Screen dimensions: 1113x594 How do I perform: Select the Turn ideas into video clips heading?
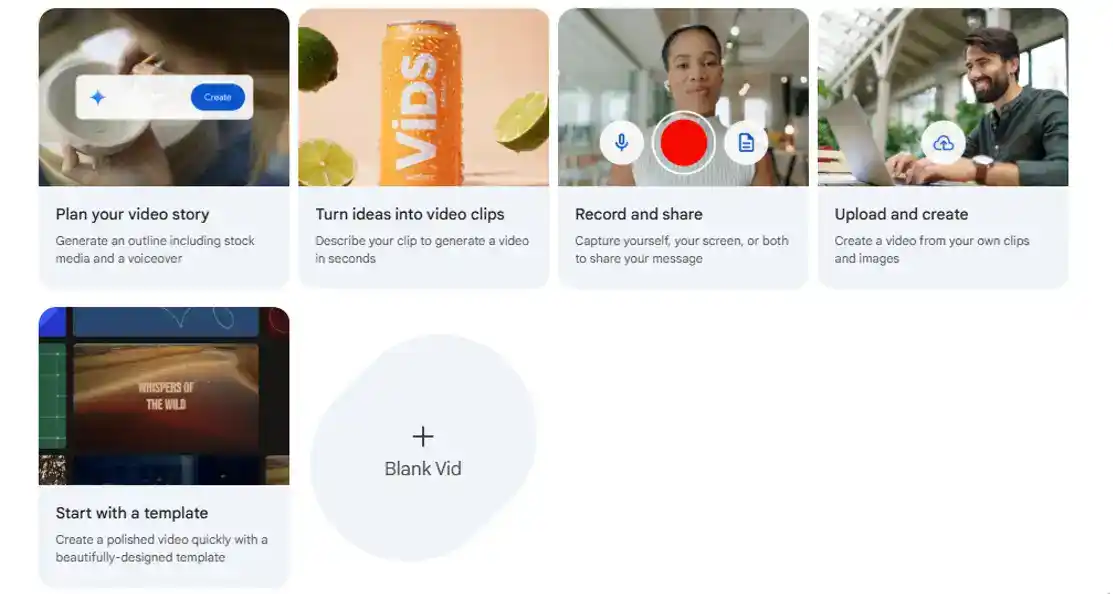tap(410, 214)
